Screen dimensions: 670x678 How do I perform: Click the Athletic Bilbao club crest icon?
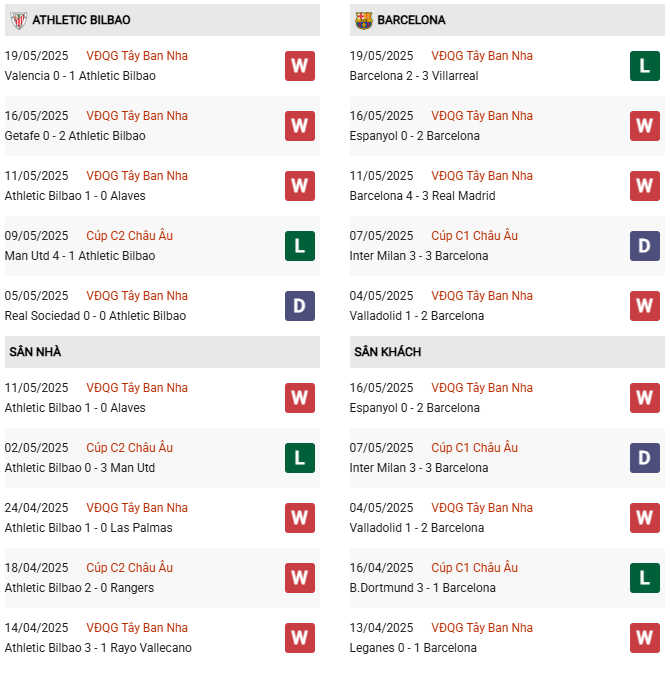pyautogui.click(x=17, y=20)
